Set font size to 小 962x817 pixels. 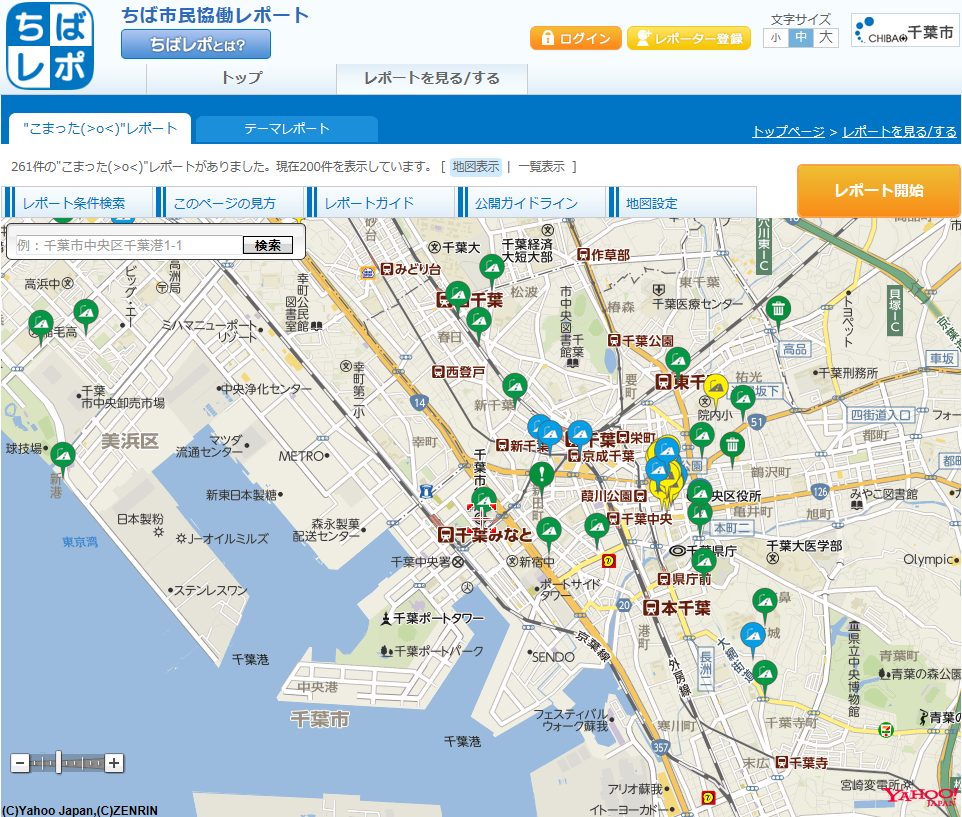coord(775,38)
